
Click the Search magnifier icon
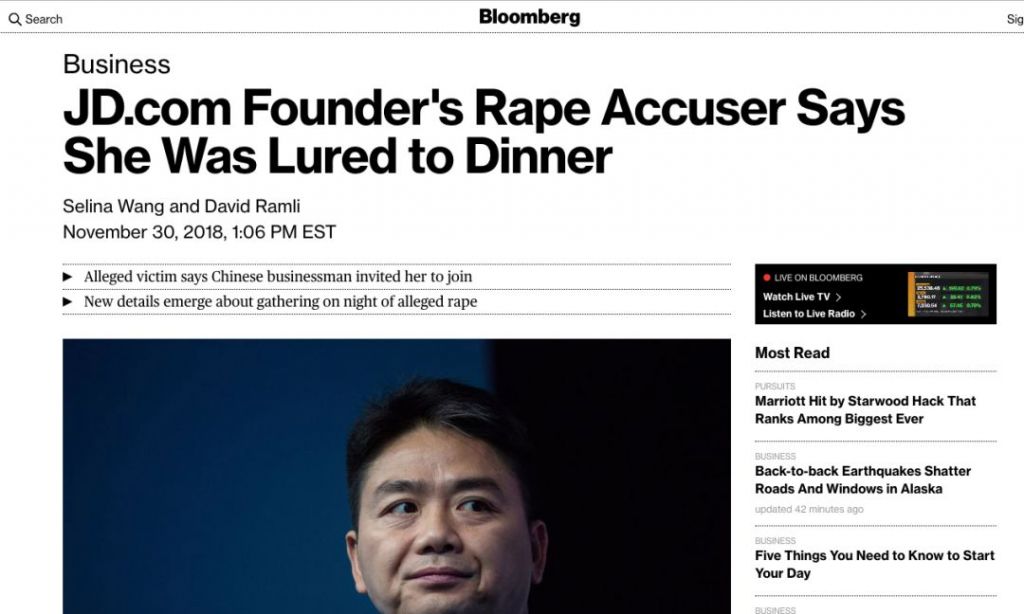pos(14,19)
